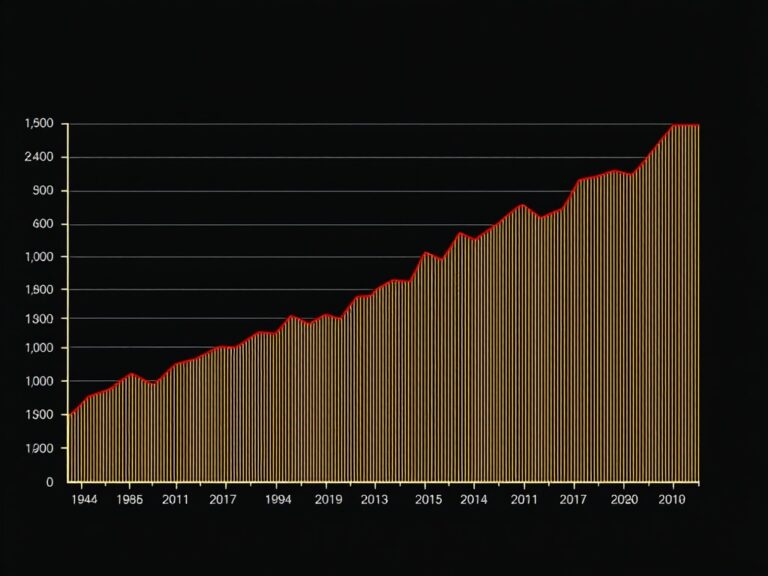Select the 0 label at the axis origin
This screenshot has width=768, height=576.
(50, 482)
